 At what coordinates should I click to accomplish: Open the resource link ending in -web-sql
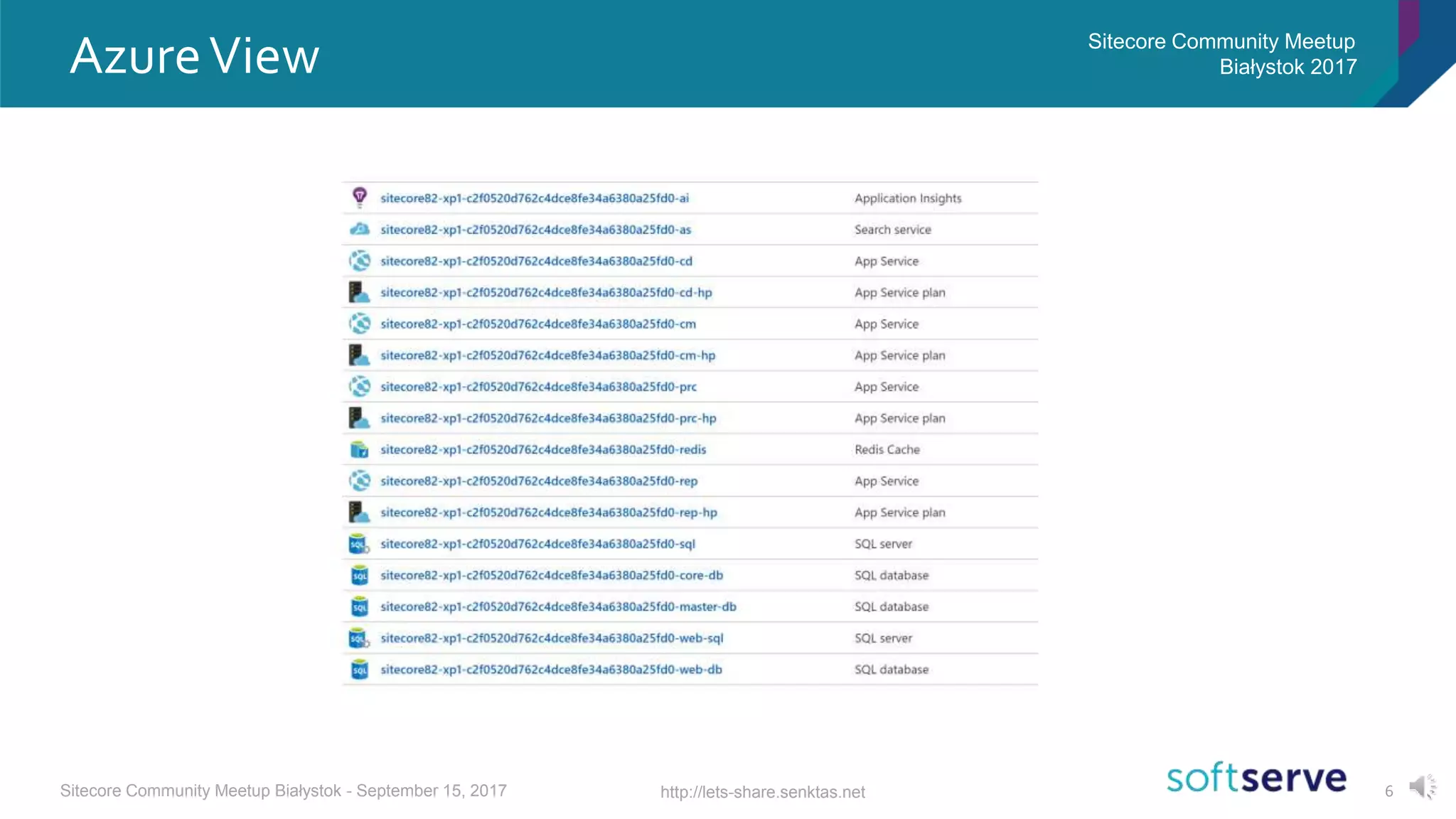551,638
